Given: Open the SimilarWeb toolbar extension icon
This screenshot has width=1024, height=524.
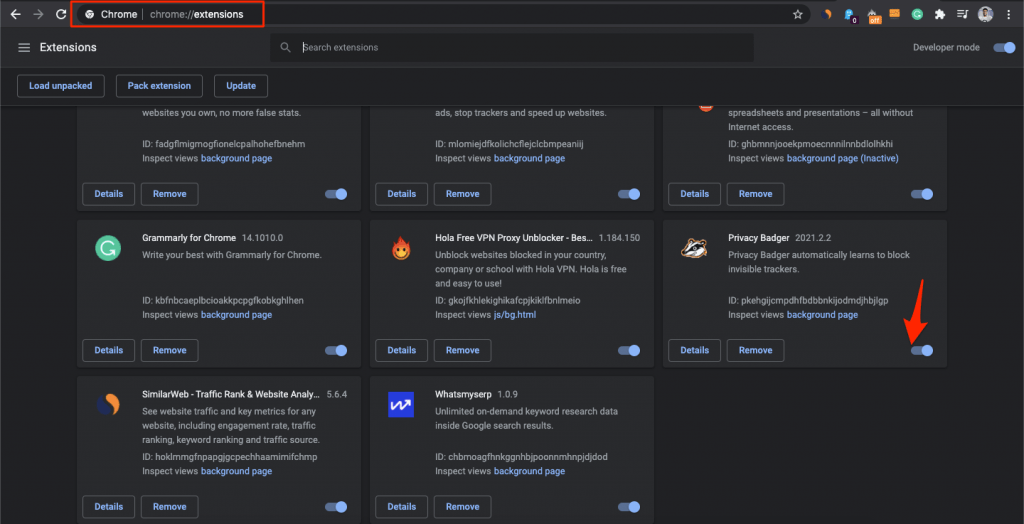Looking at the screenshot, I should [826, 15].
